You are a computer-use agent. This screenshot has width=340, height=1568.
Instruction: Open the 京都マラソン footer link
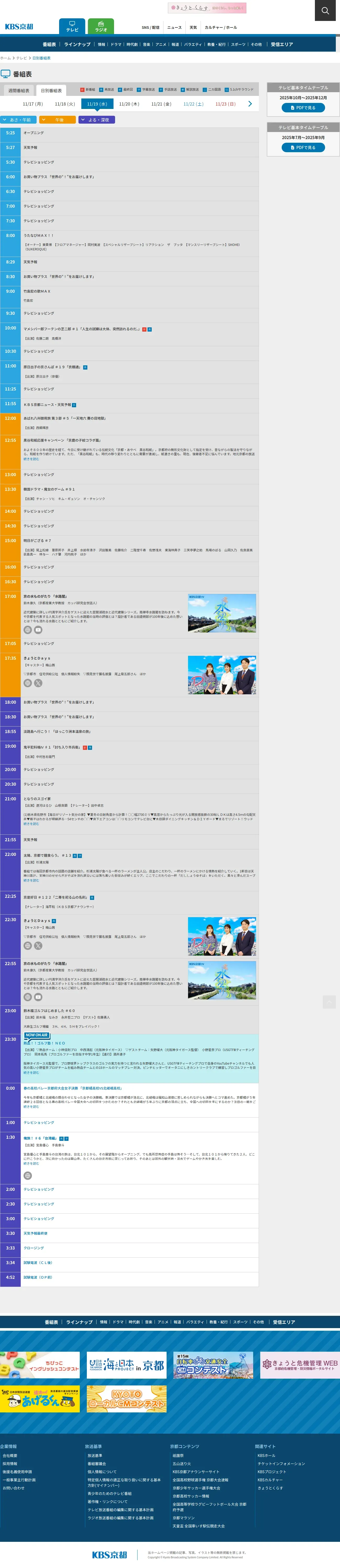[x=184, y=1518]
